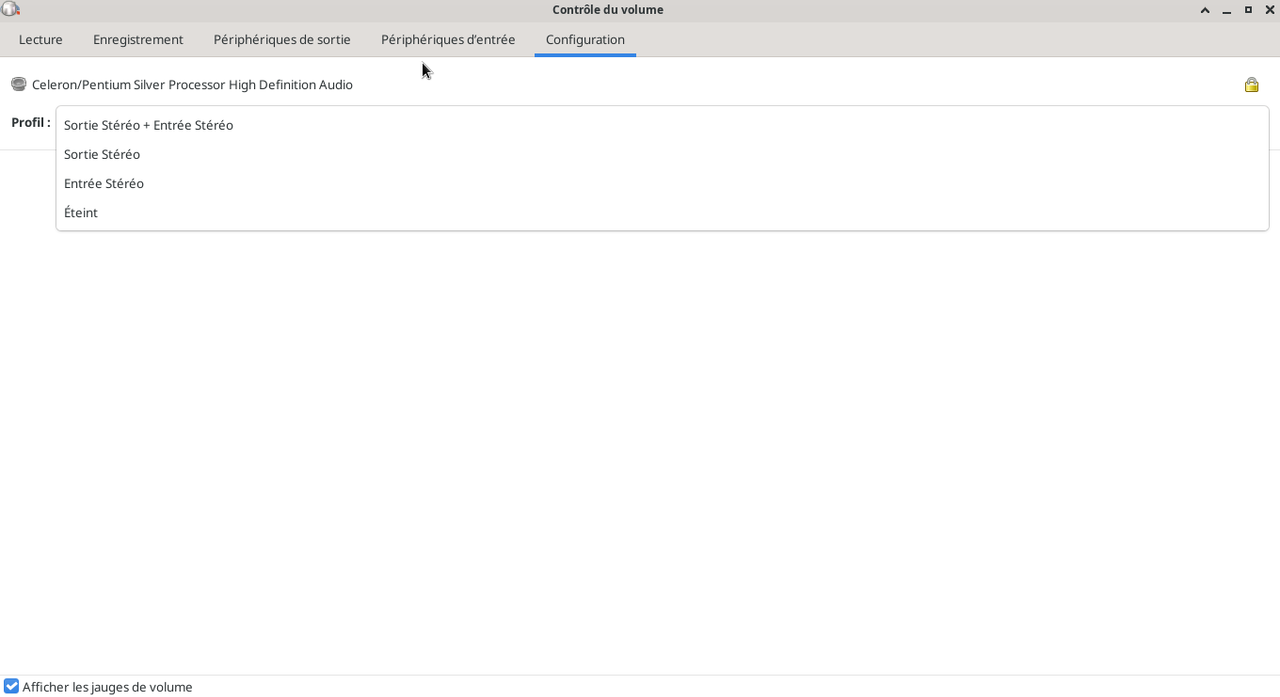
Task: Choose Sortie Stéréo + Entrée Stéréo profile
Action: 662,125
